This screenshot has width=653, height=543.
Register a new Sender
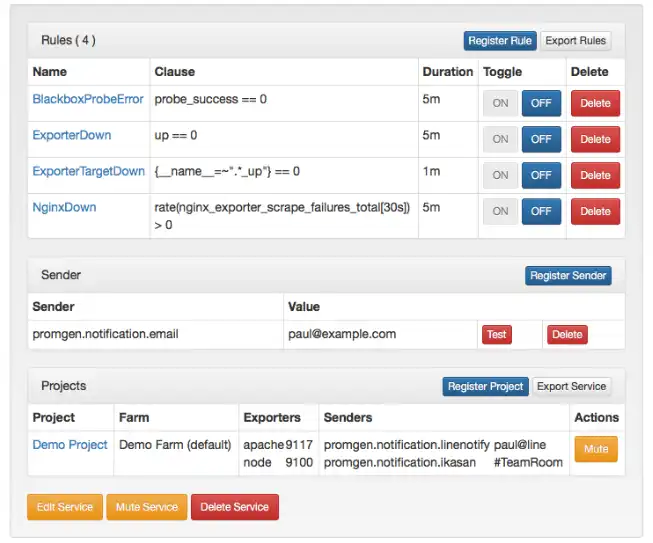[x=567, y=276]
